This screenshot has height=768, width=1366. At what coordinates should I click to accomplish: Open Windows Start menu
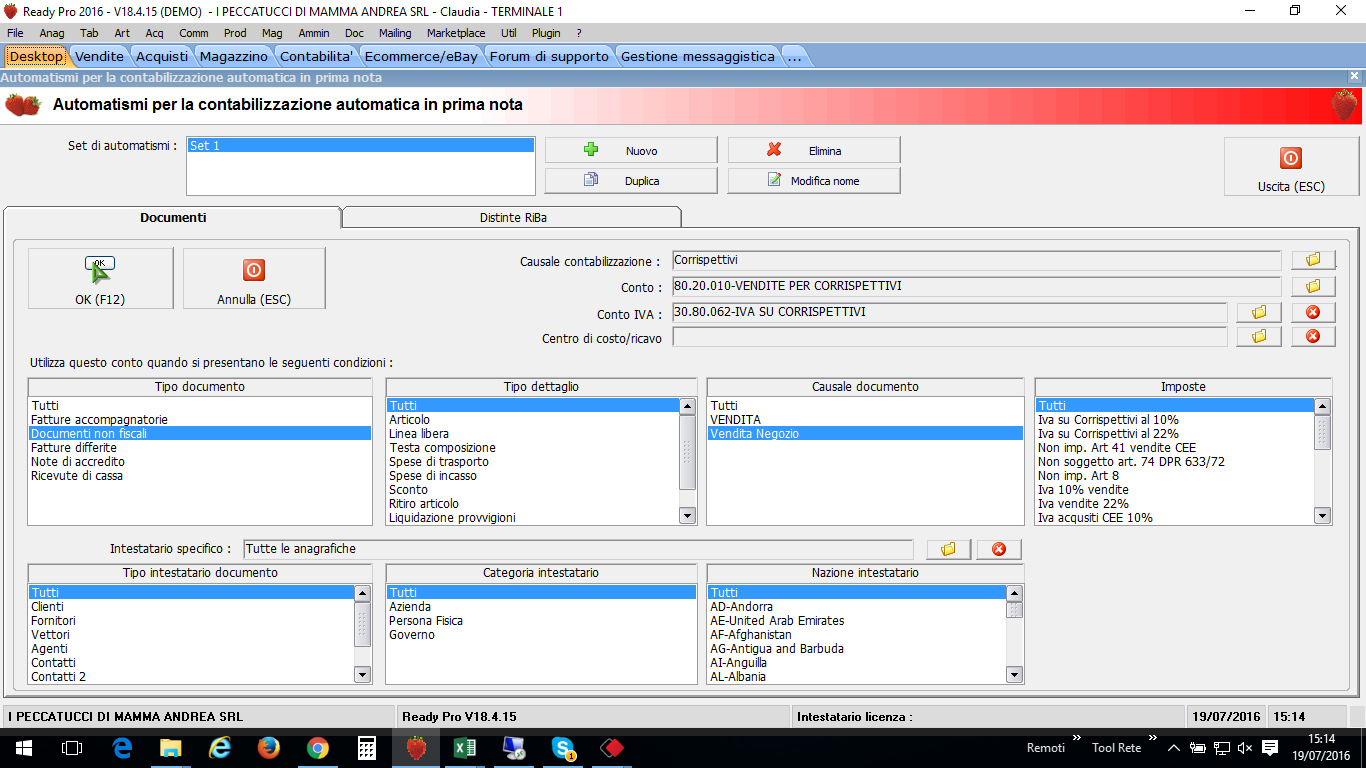tap(22, 747)
